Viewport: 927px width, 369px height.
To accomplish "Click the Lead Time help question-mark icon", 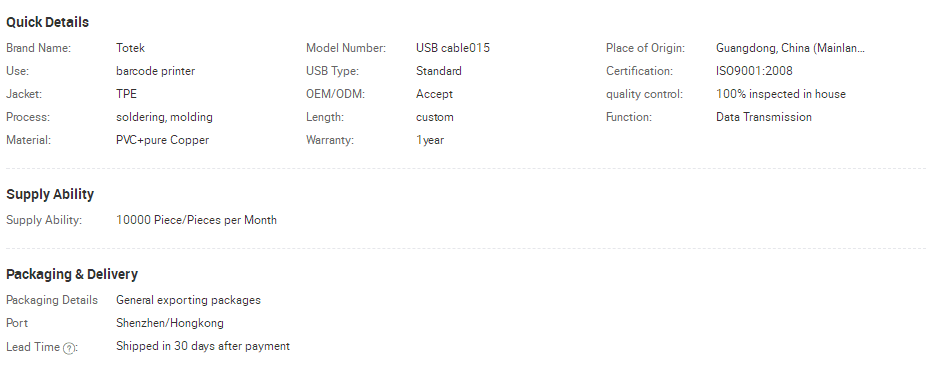I will [x=69, y=348].
